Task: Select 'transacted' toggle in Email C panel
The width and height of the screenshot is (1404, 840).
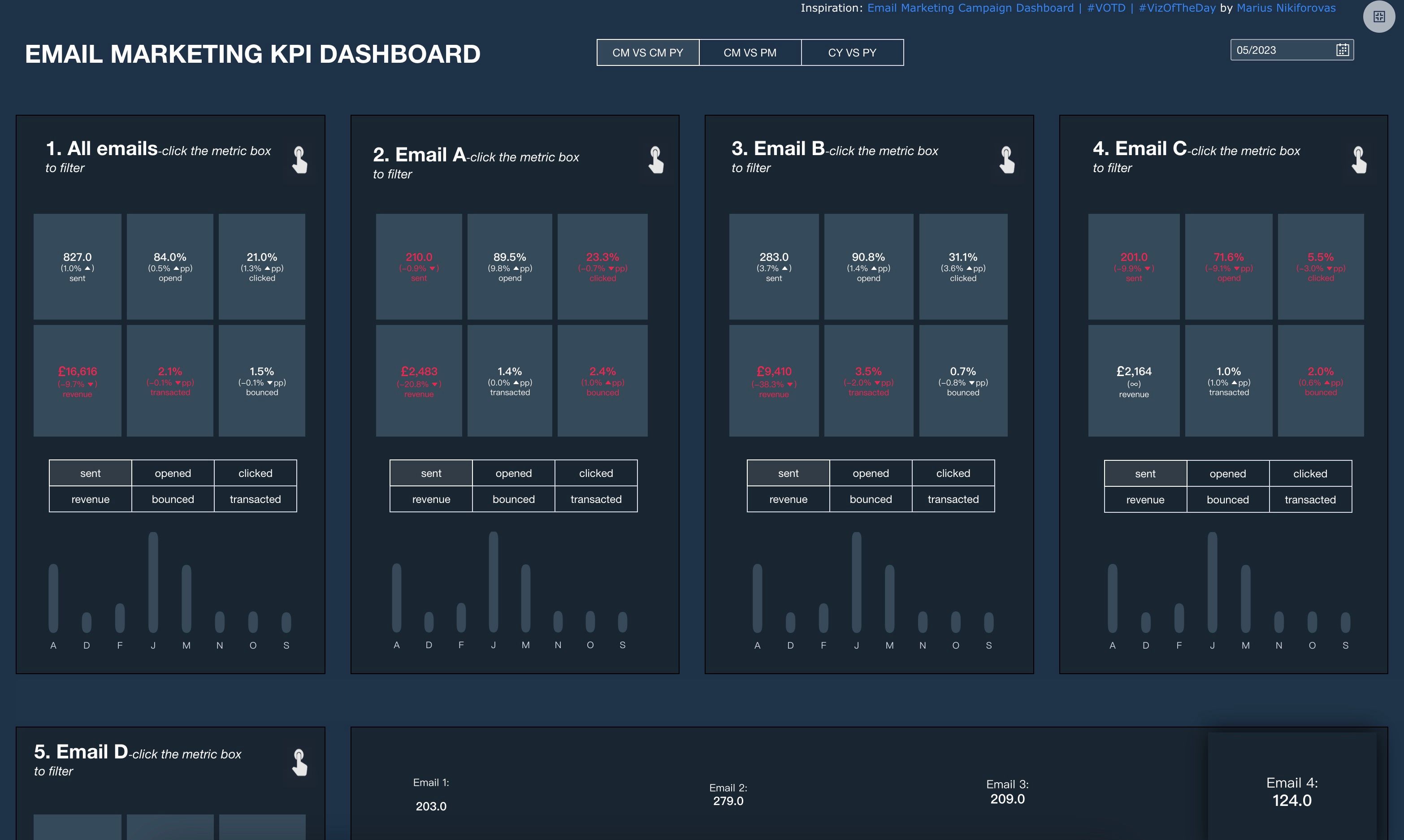Action: click(1310, 500)
